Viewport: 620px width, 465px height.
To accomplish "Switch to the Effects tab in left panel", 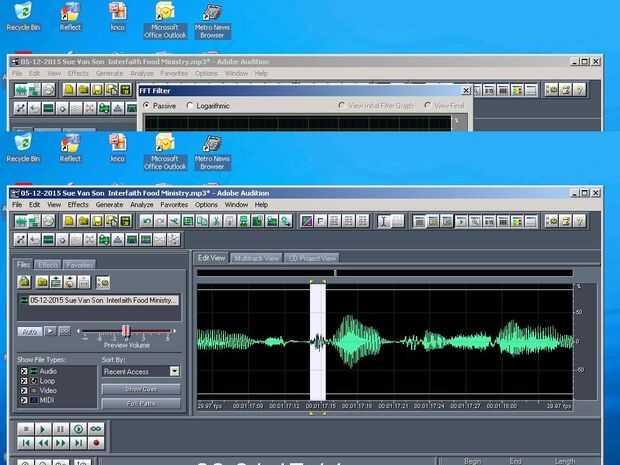I will [x=48, y=265].
